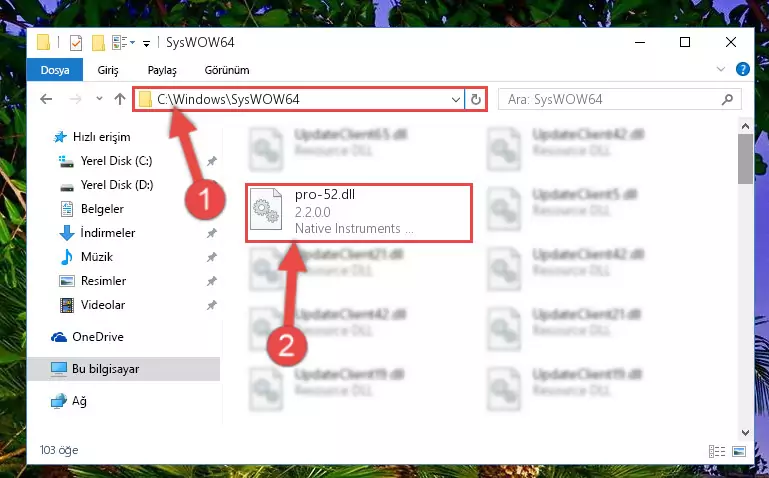This screenshot has height=478, width=769.
Task: Switch to the Giriş ribbon tab
Action: [107, 70]
